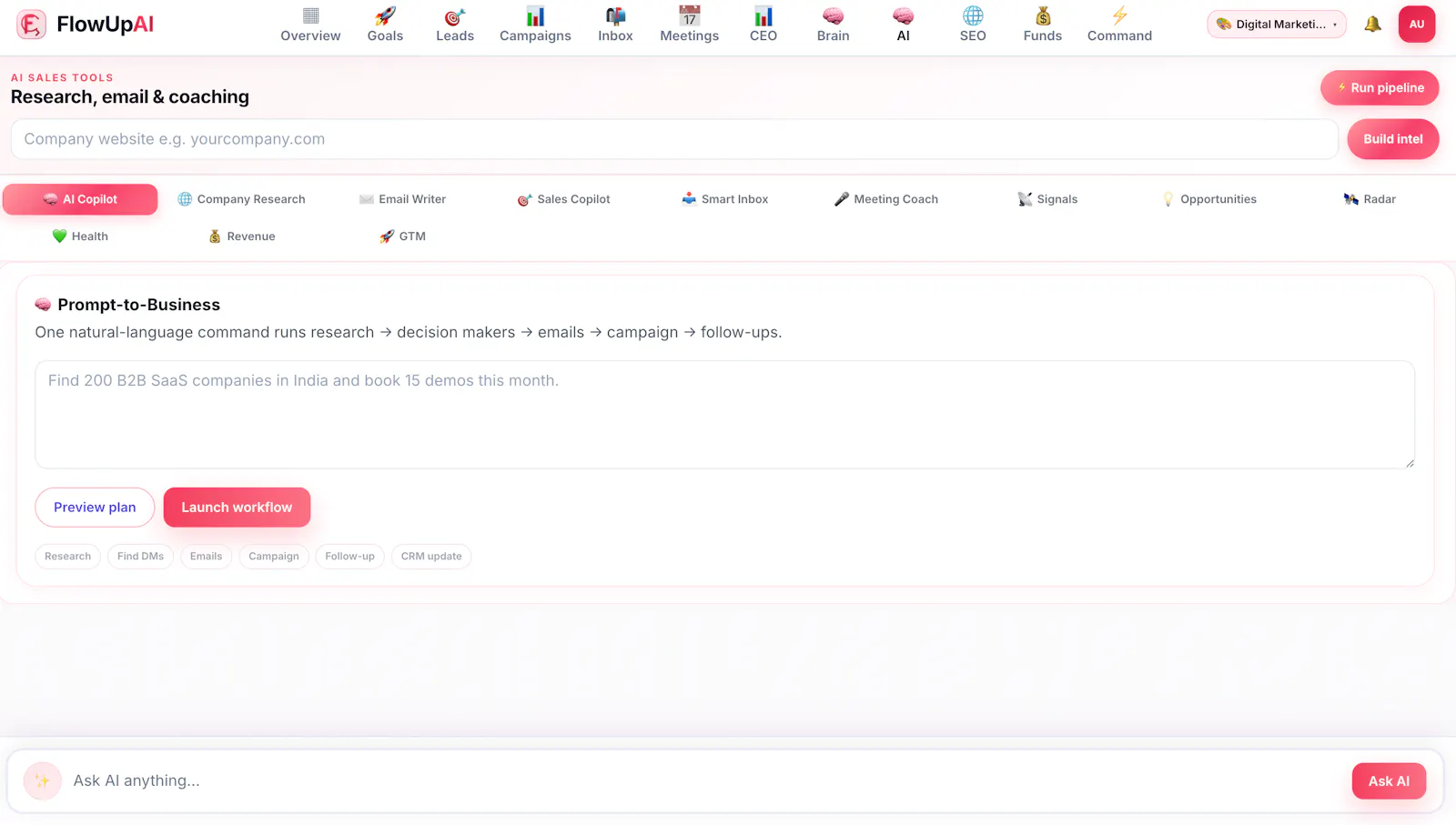Switch to the Revenue tab
This screenshot has width=1456, height=825.
pyautogui.click(x=241, y=236)
